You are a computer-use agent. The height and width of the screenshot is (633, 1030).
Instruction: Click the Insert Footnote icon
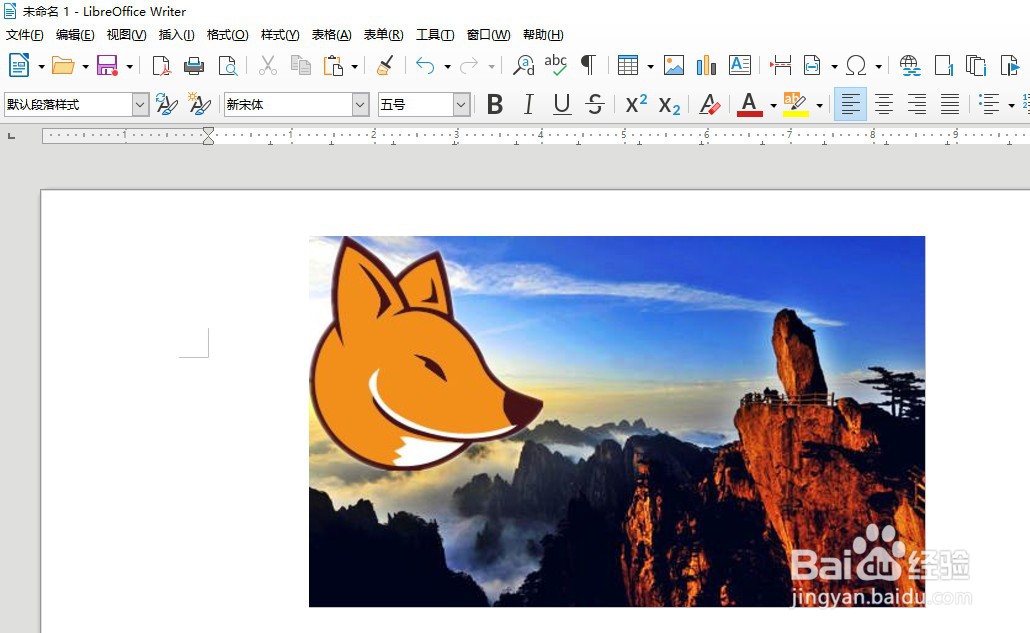[x=943, y=66]
